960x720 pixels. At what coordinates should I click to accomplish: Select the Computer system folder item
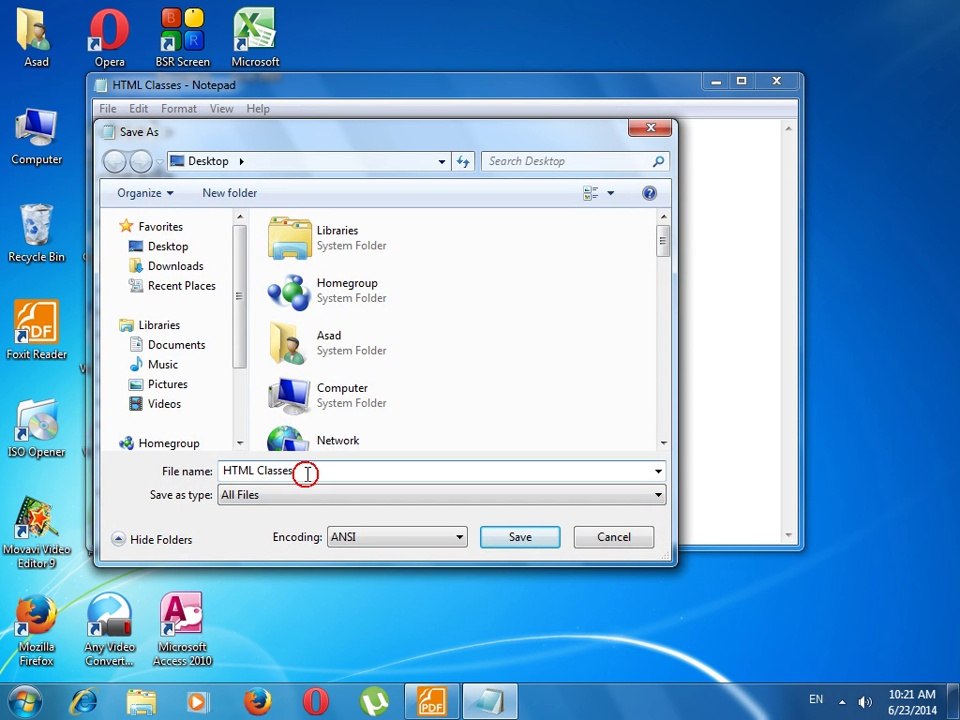click(326, 396)
